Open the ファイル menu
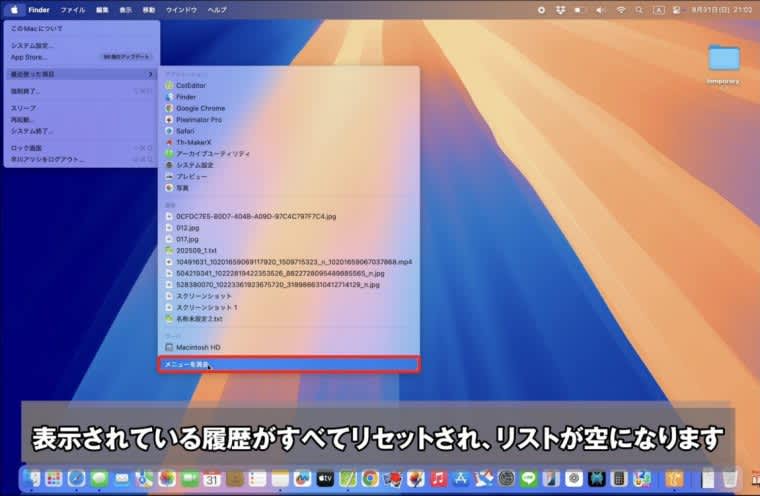 73,9
